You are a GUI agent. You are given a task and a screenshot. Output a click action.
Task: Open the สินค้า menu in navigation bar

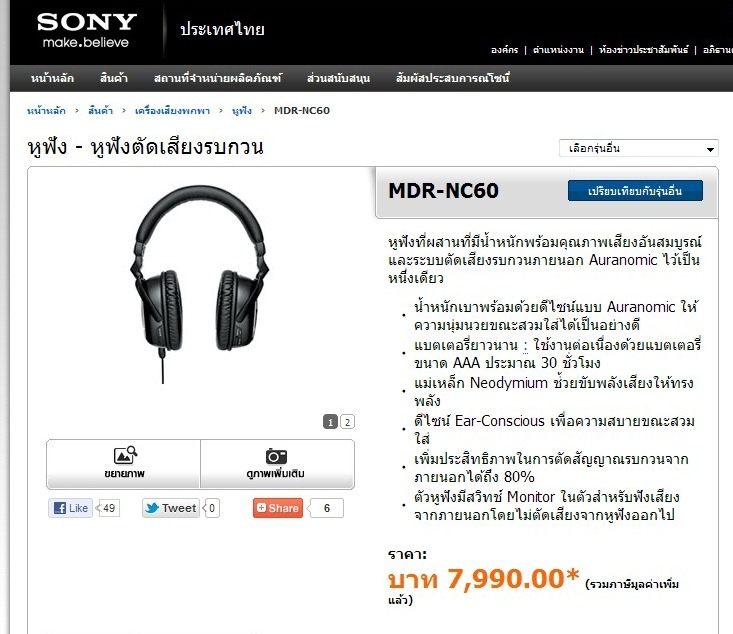[x=114, y=78]
